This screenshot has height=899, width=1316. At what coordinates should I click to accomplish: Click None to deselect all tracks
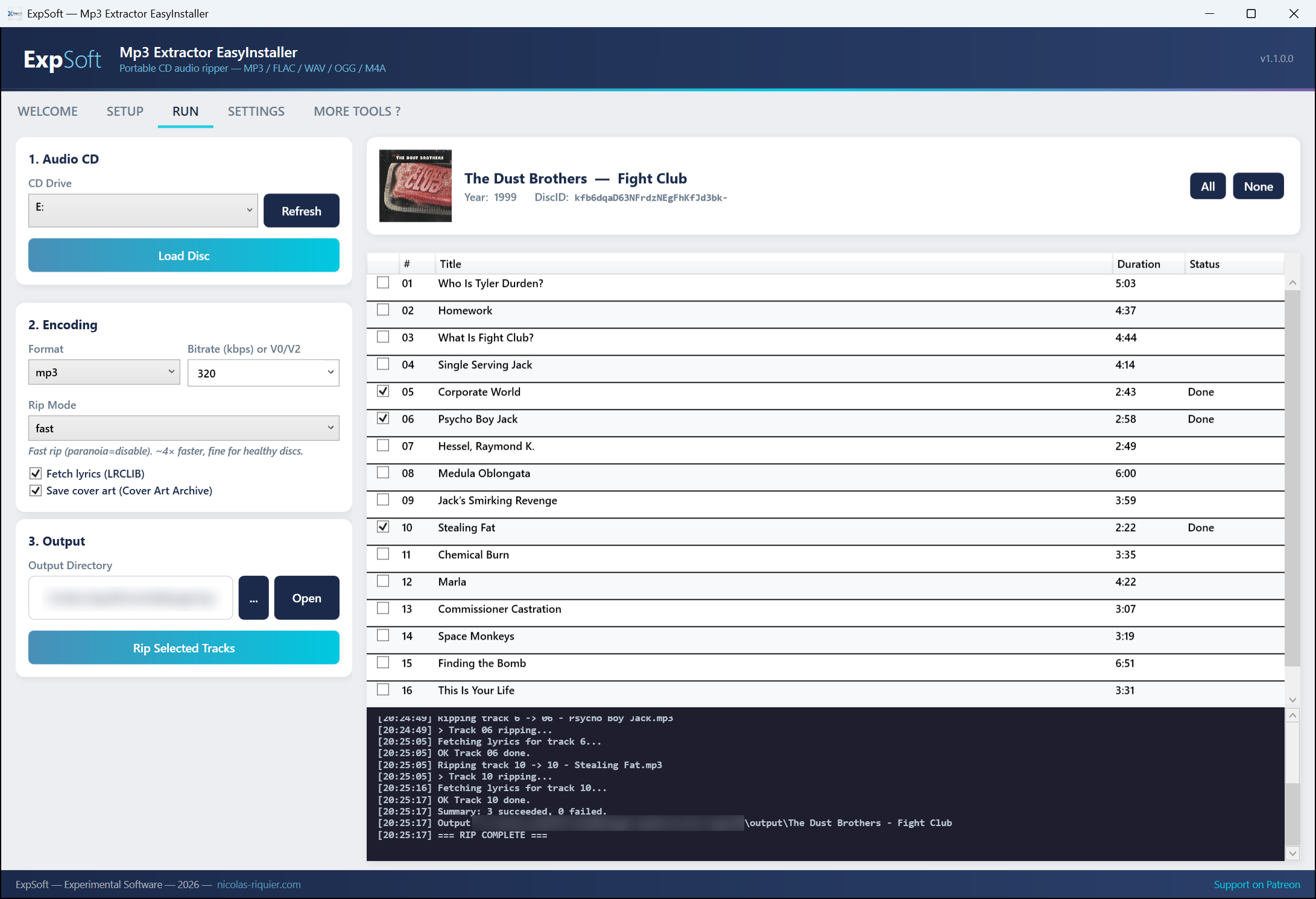pos(1258,186)
